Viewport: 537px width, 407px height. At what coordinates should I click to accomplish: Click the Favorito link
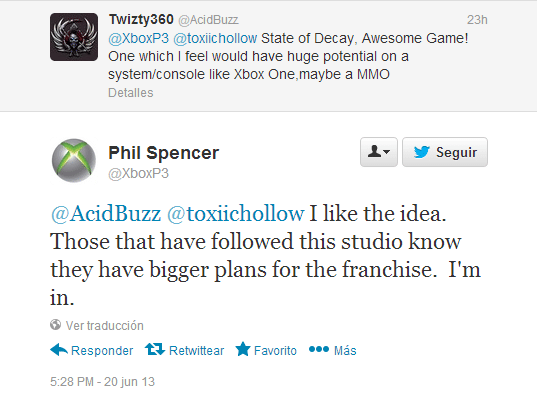pyautogui.click(x=275, y=350)
